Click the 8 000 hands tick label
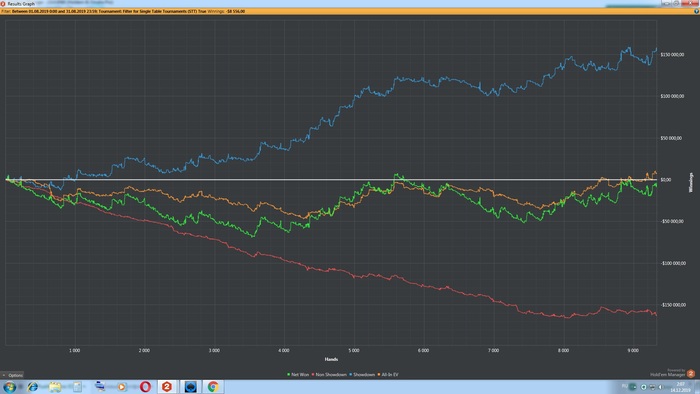 coord(563,351)
